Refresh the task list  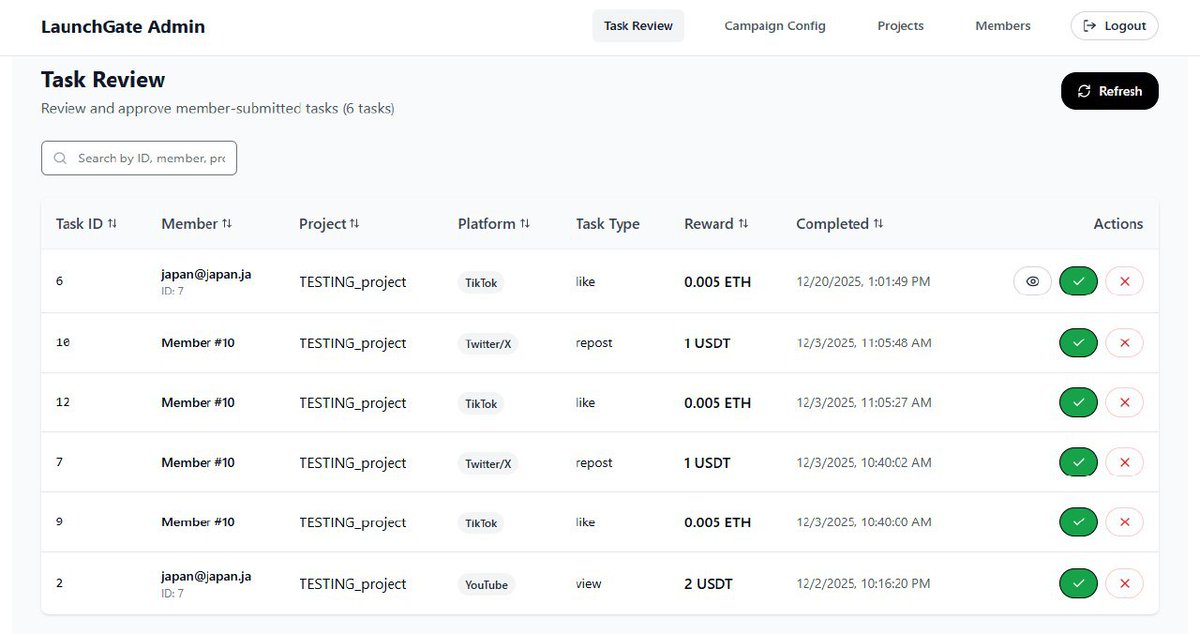(1109, 91)
